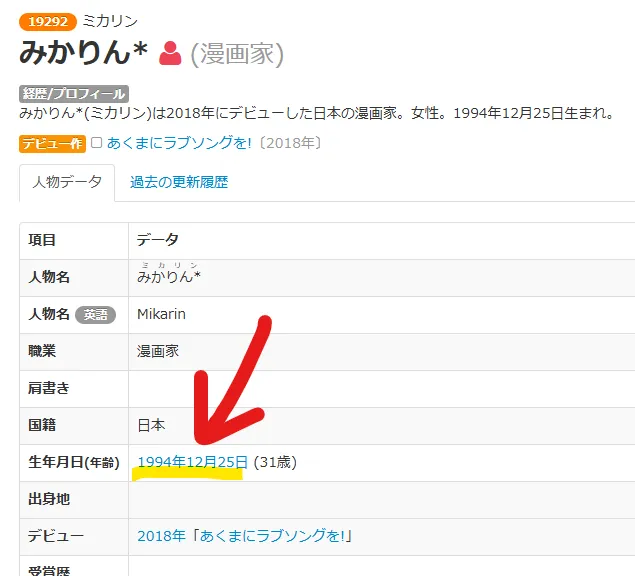Image resolution: width=635 pixels, height=576 pixels.
Task: Click the 職業 row label
Action: (x=42, y=351)
